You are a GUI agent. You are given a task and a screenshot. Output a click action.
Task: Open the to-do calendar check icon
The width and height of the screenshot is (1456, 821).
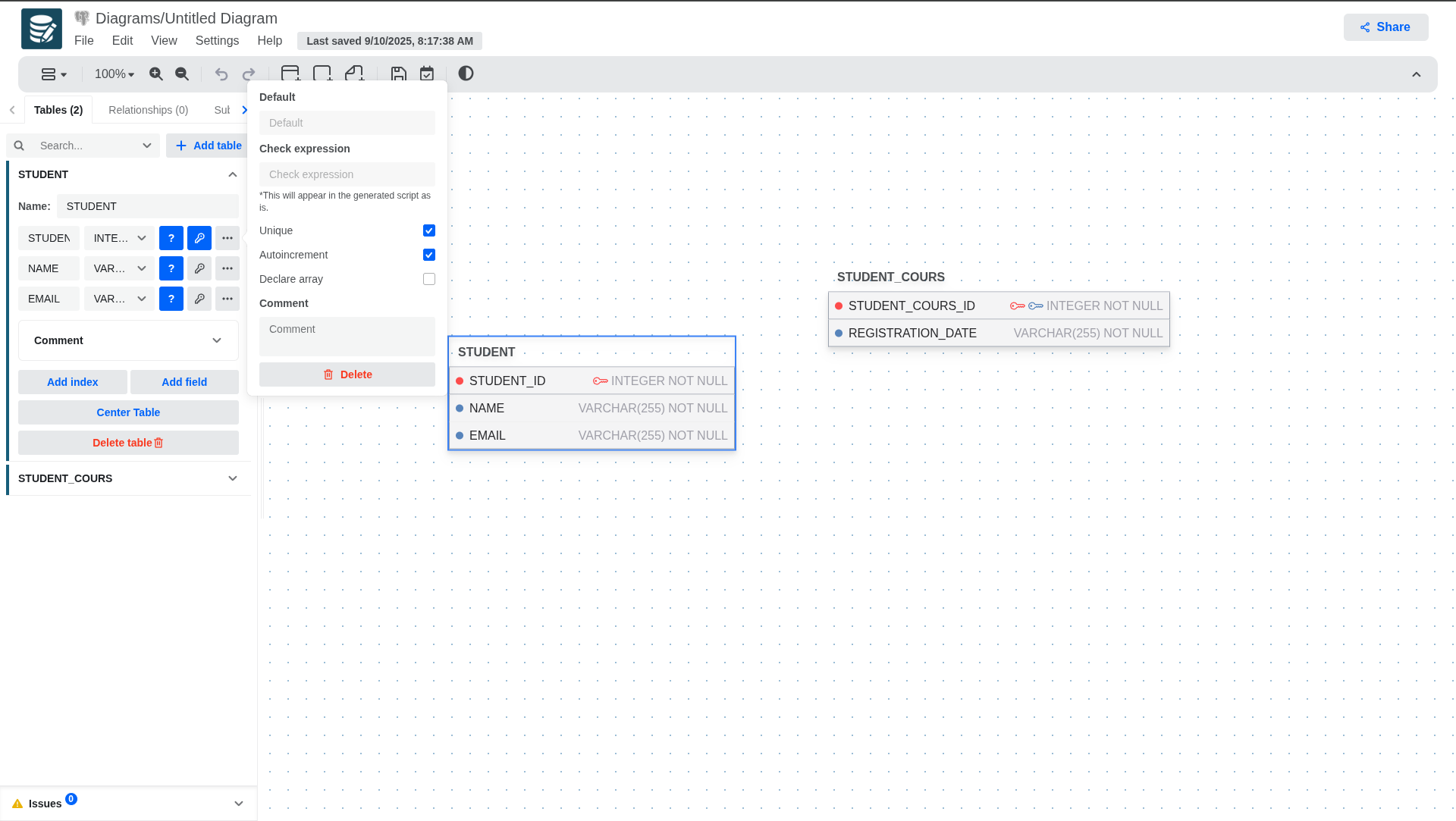[x=427, y=74]
